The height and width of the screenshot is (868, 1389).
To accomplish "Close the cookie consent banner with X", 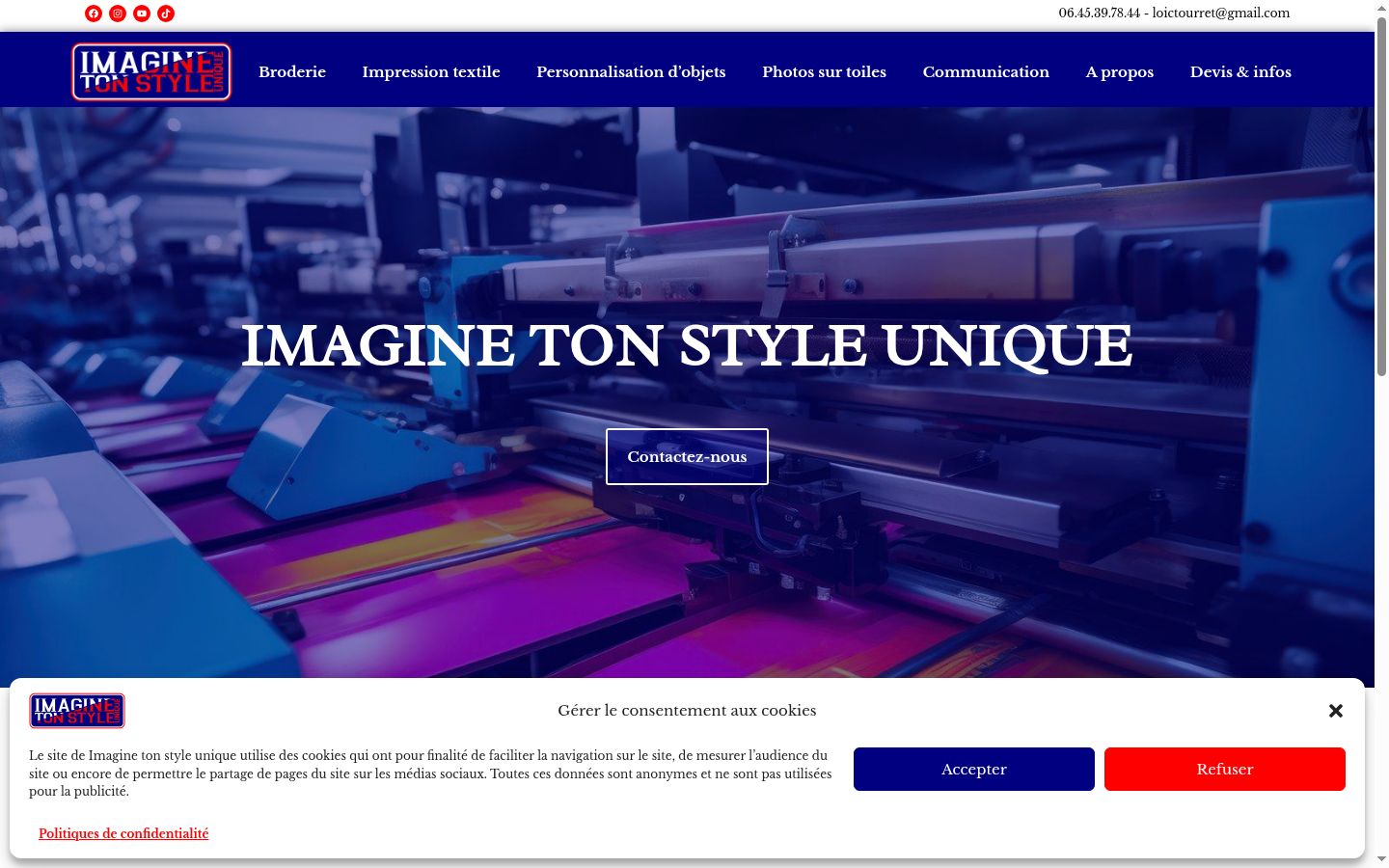I will (1336, 711).
